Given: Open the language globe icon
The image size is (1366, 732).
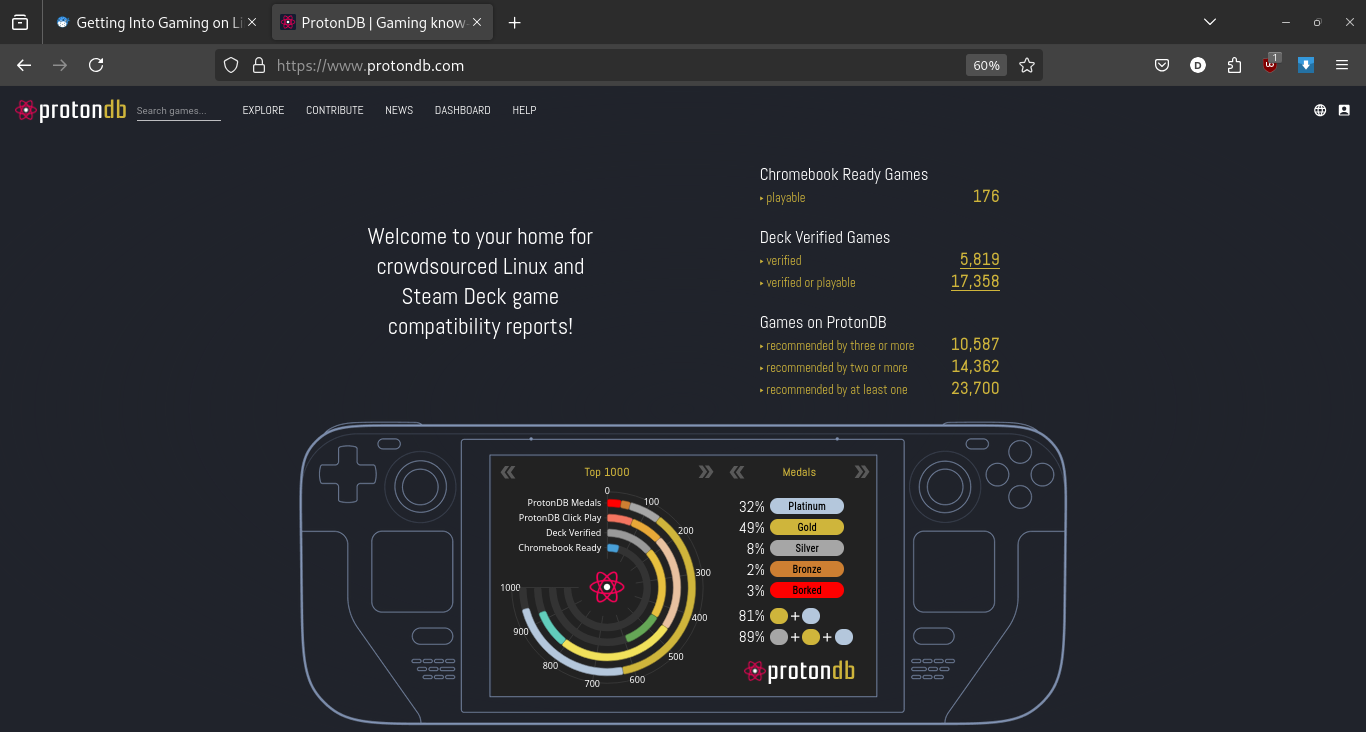Looking at the screenshot, I should coord(1320,110).
